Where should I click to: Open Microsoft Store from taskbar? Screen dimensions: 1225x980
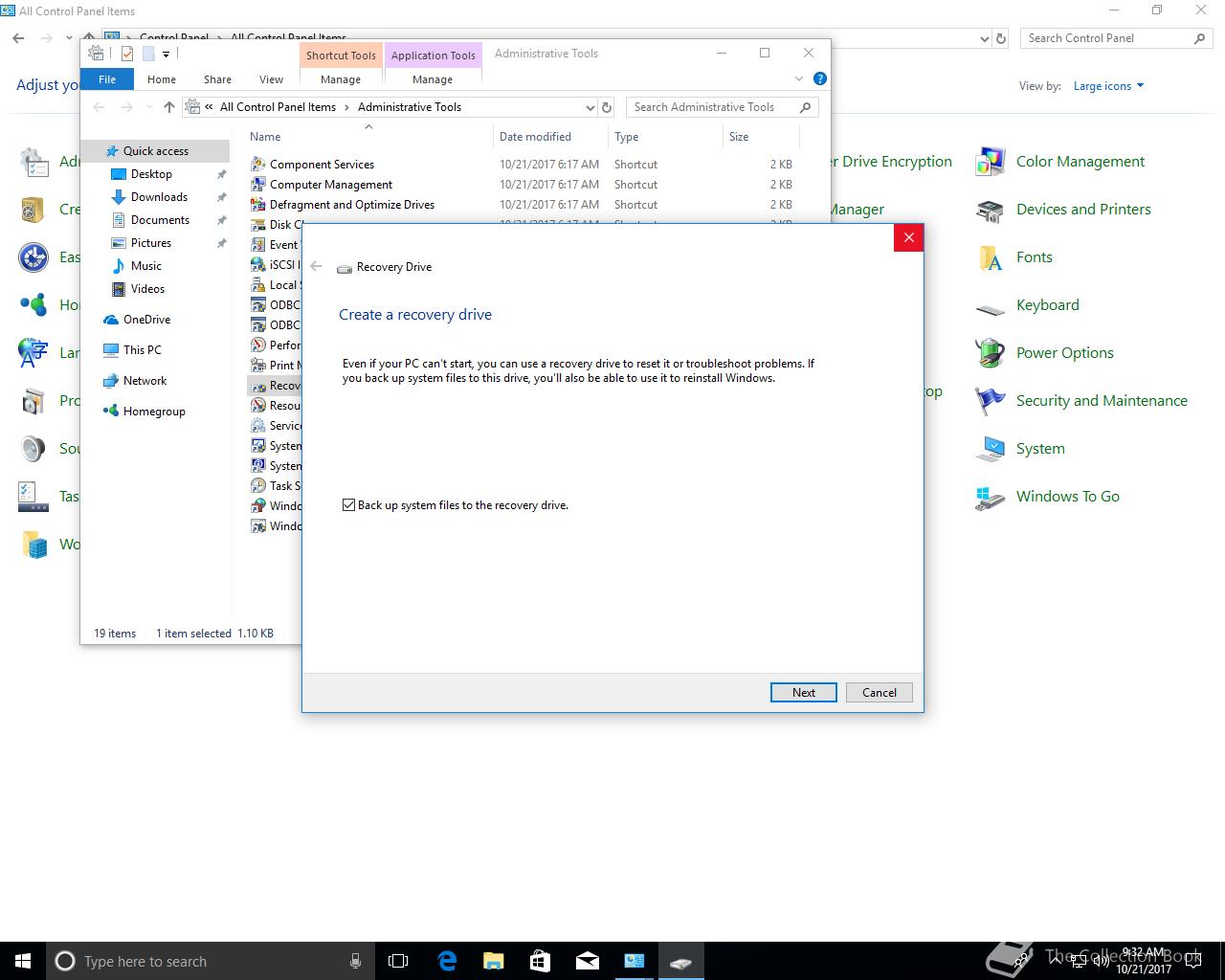[540, 961]
